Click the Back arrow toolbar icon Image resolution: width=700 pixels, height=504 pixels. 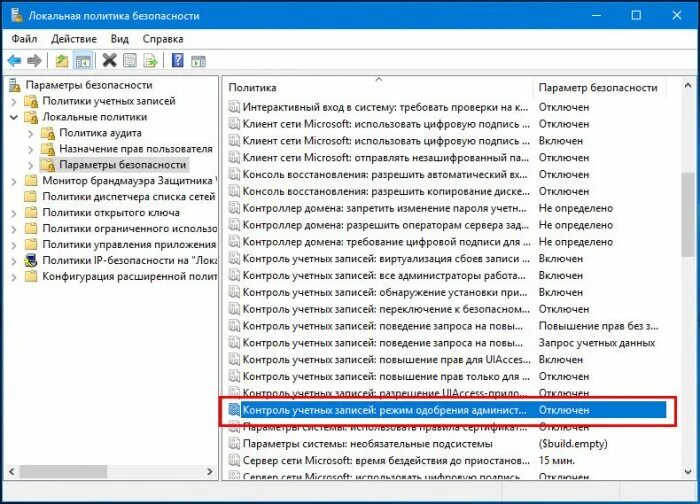tap(14, 60)
